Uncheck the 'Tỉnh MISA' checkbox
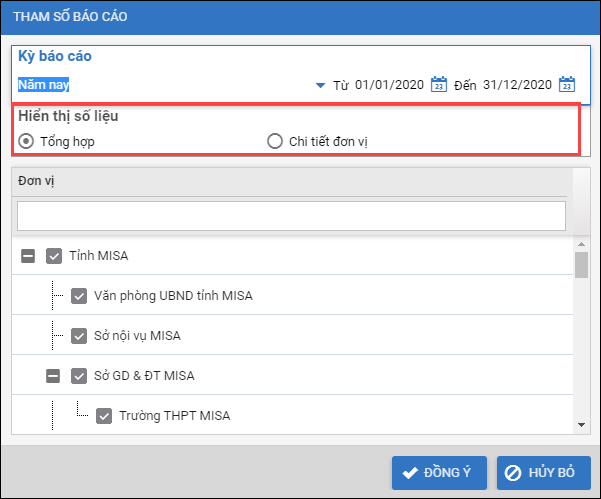Viewport: 601px width, 499px height. (x=54, y=256)
